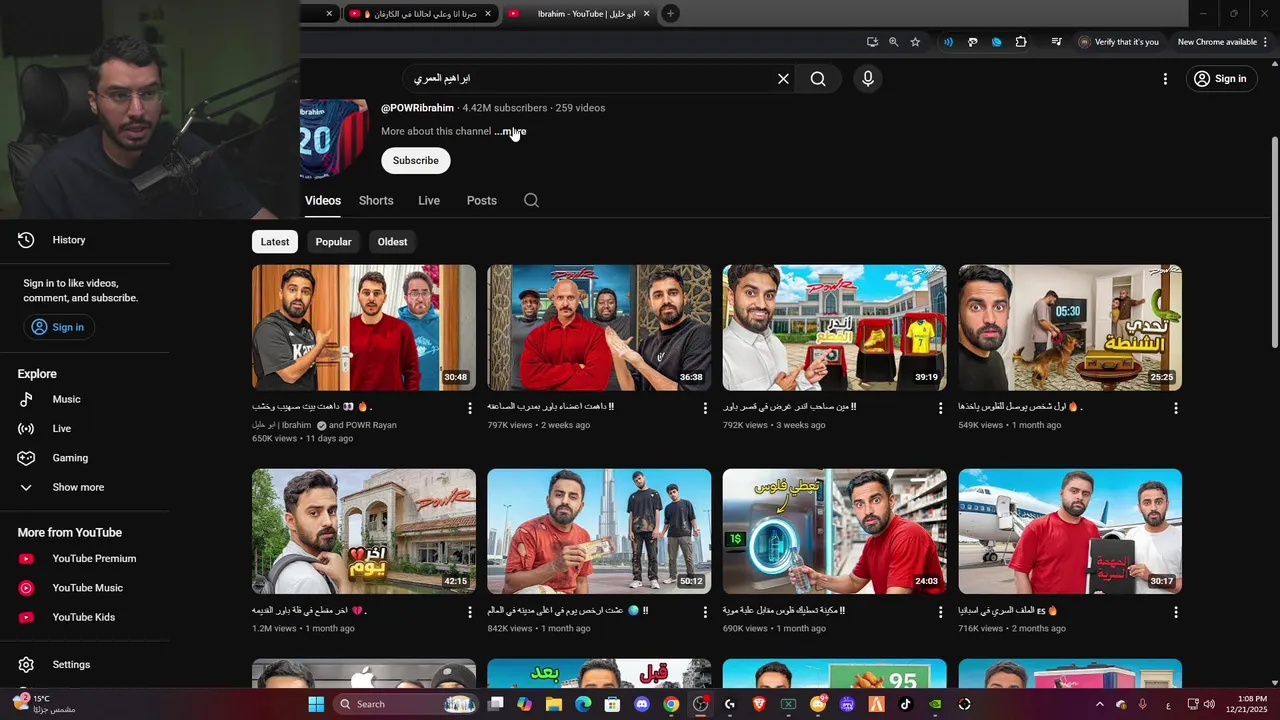Viewport: 1280px width, 720px height.
Task: Open options for the 42:15 video
Action: pos(469,612)
